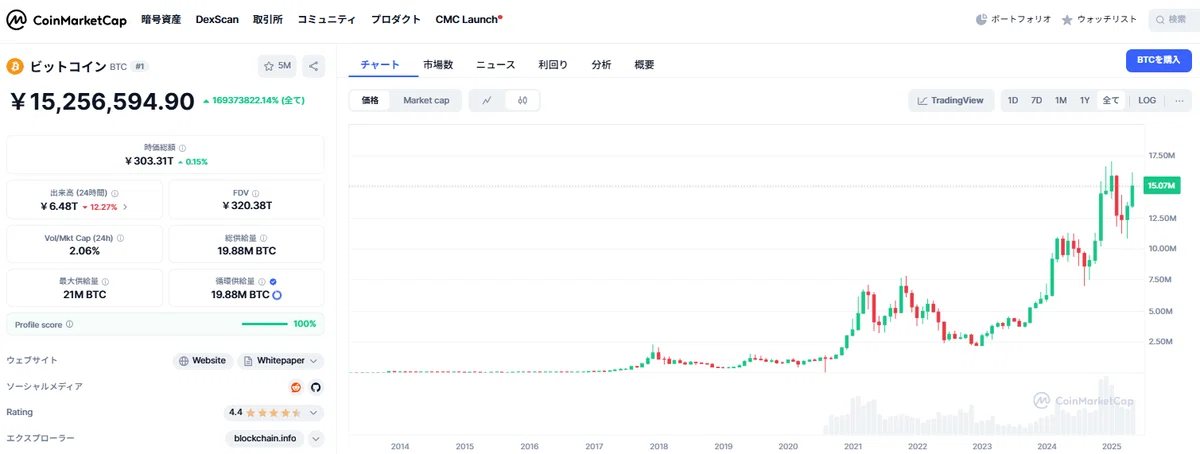Open the 暗号資産 header menu
Viewport: 1200px width, 454px height.
(x=161, y=19)
